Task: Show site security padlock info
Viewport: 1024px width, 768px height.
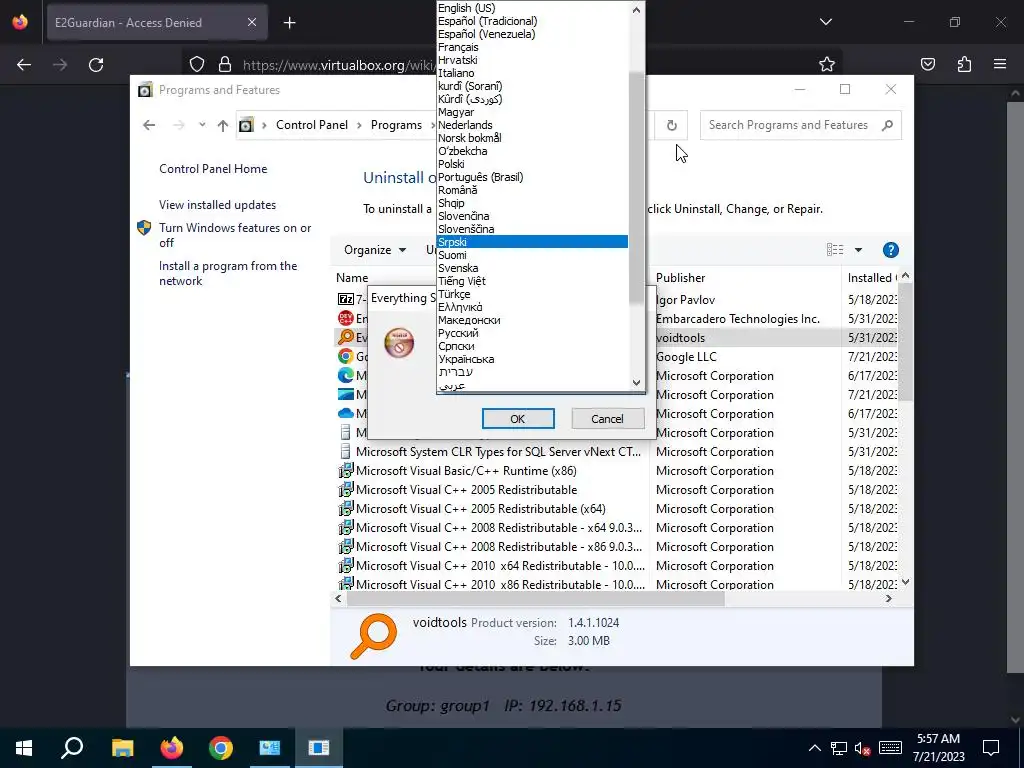Action: click(225, 64)
